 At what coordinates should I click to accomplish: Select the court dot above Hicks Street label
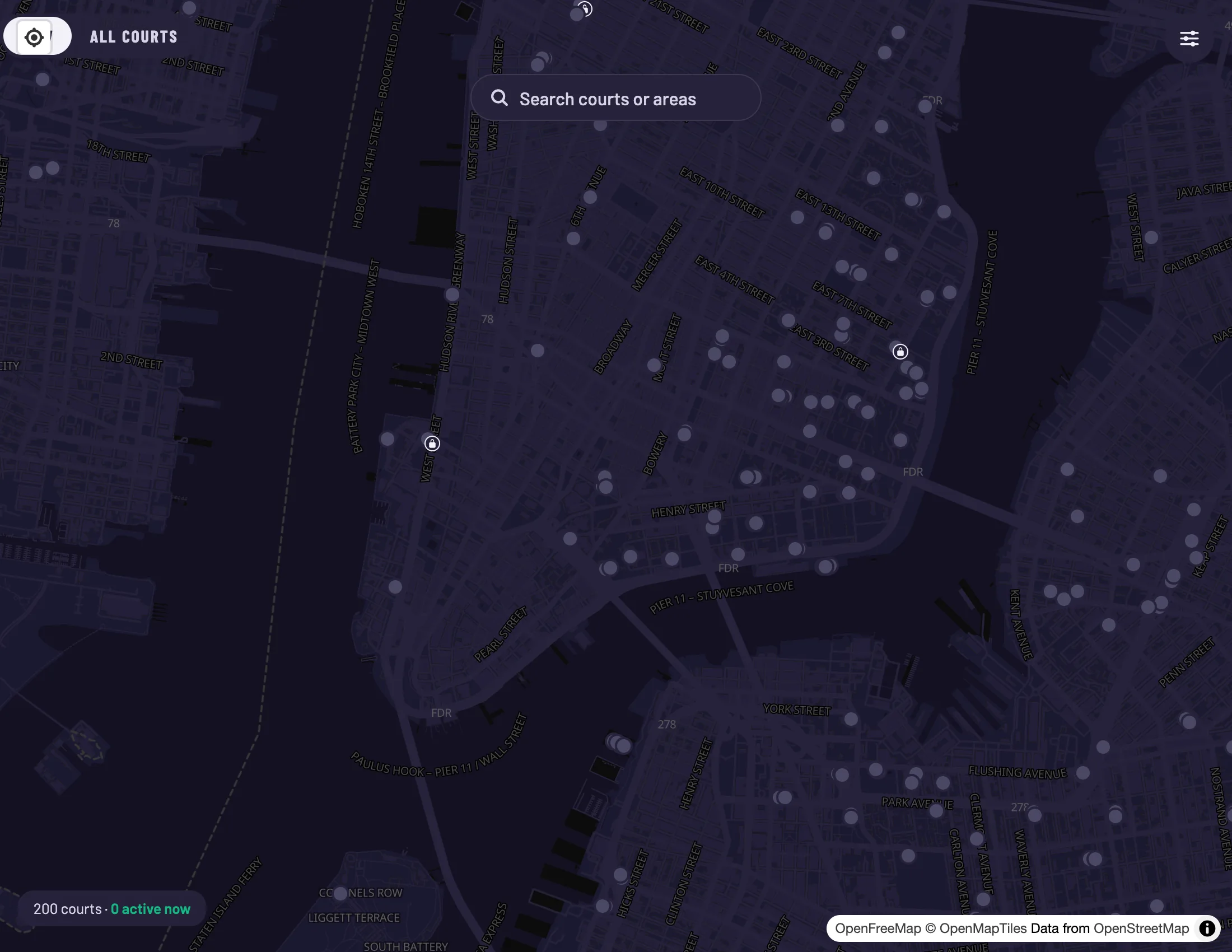(620, 875)
